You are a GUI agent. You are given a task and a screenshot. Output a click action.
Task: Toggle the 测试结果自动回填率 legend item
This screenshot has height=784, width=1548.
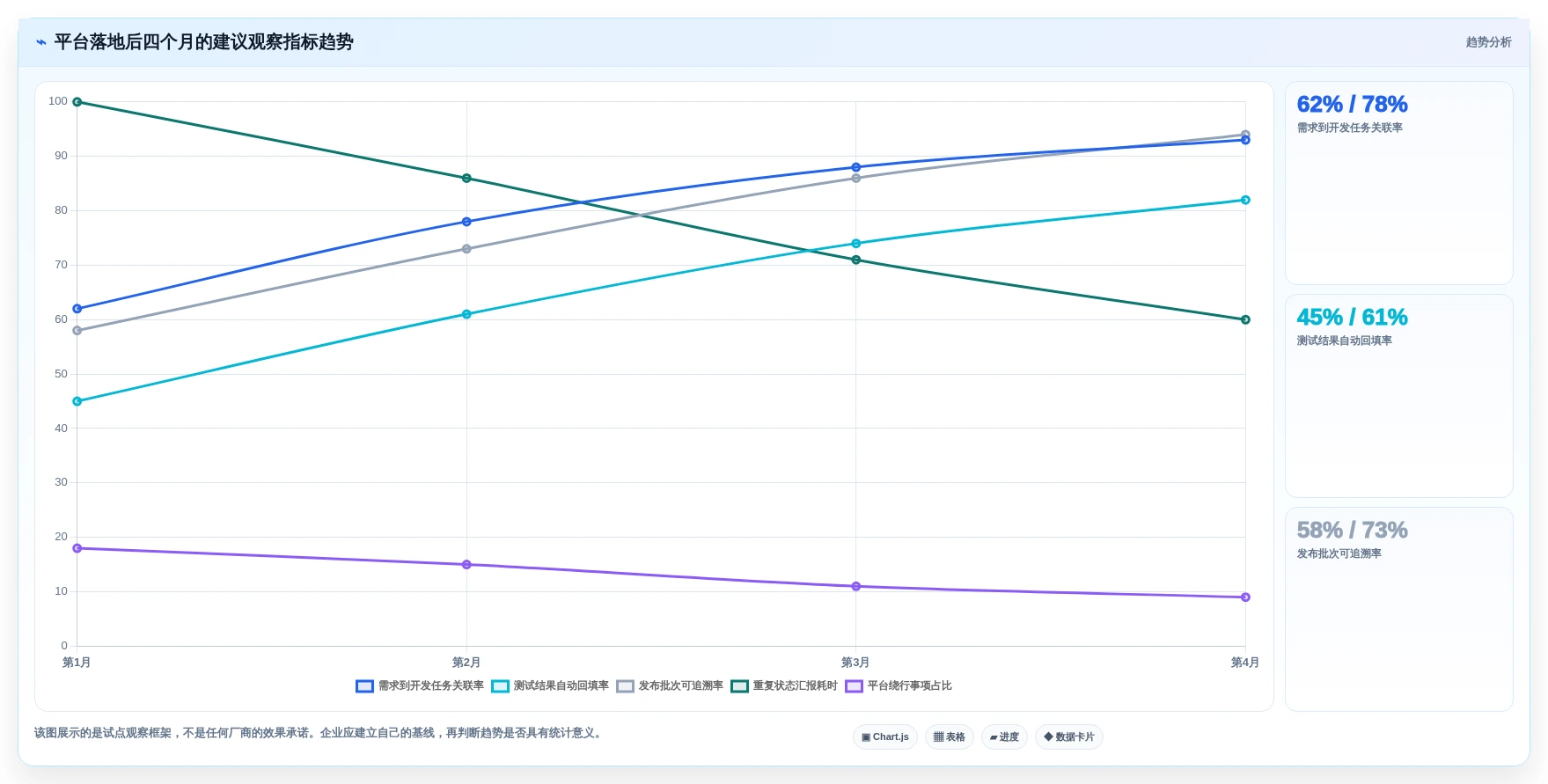(550, 686)
